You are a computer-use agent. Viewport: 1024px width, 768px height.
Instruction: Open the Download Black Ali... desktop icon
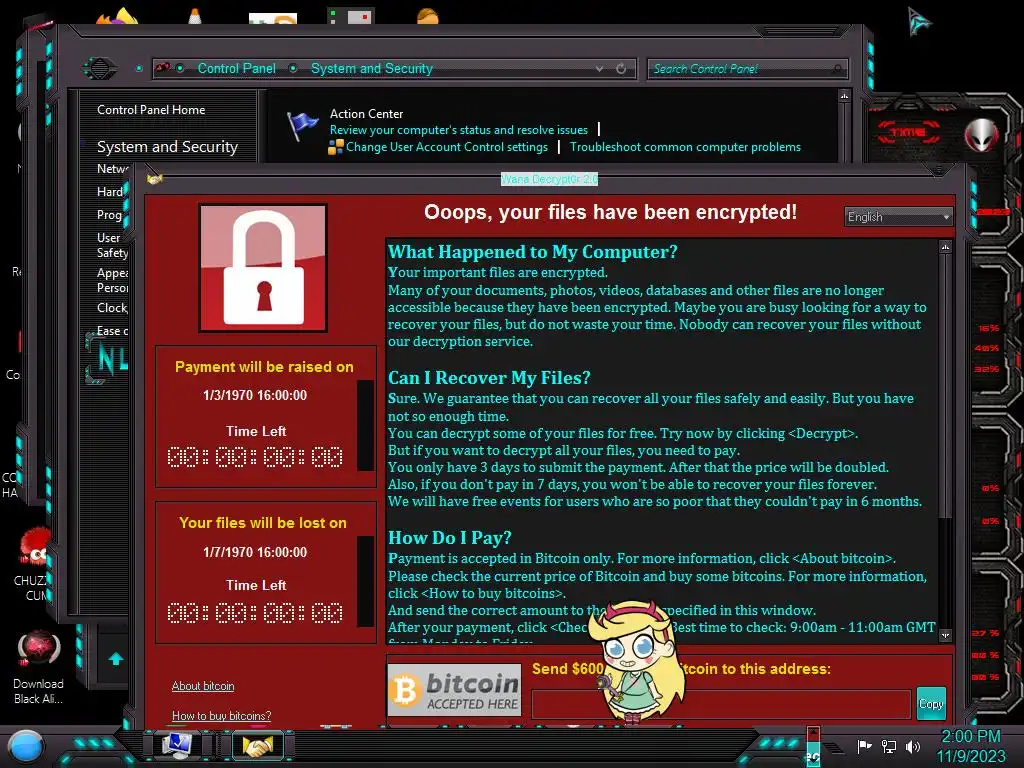click(x=39, y=667)
